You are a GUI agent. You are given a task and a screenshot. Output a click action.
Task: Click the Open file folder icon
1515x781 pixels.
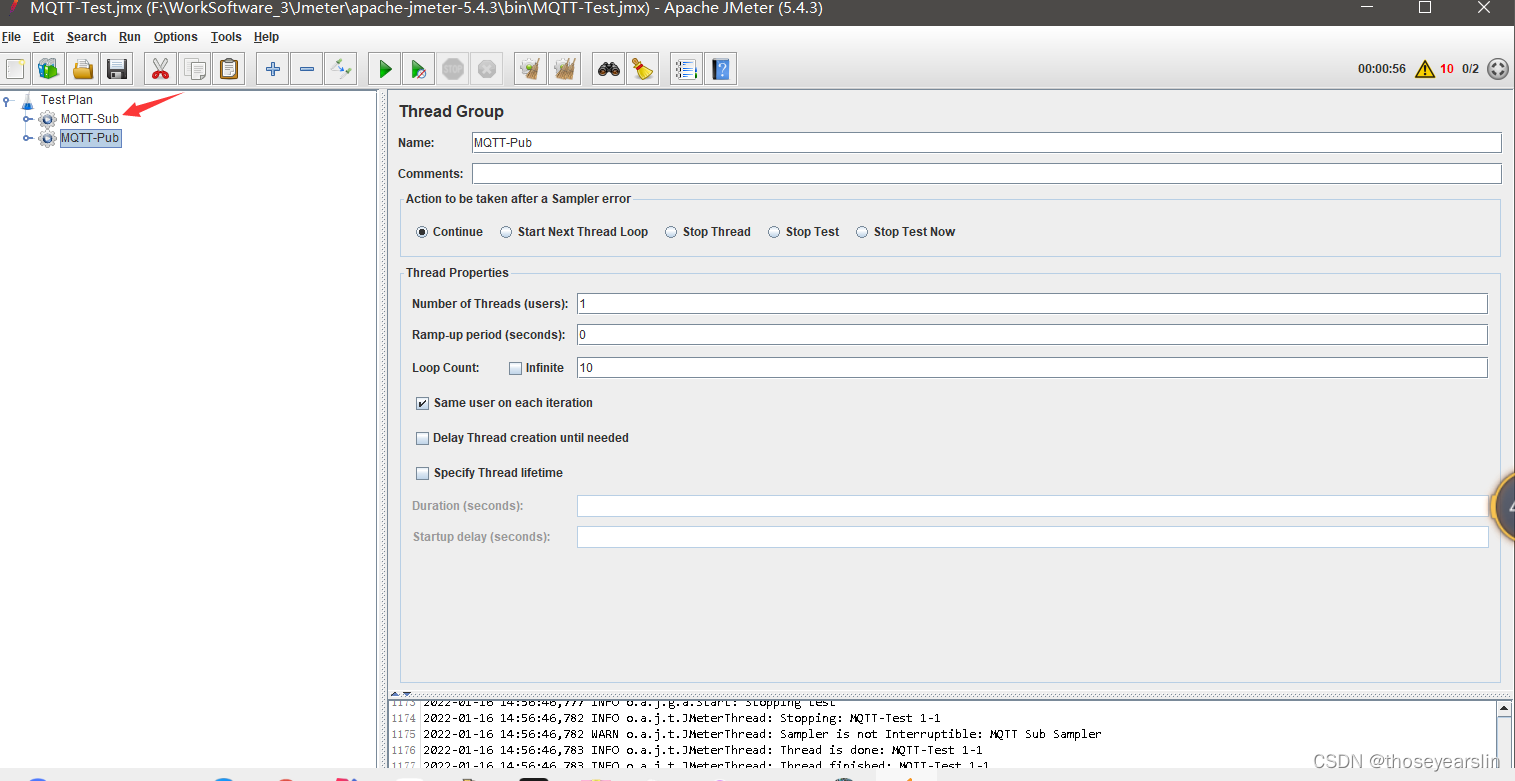coord(83,69)
